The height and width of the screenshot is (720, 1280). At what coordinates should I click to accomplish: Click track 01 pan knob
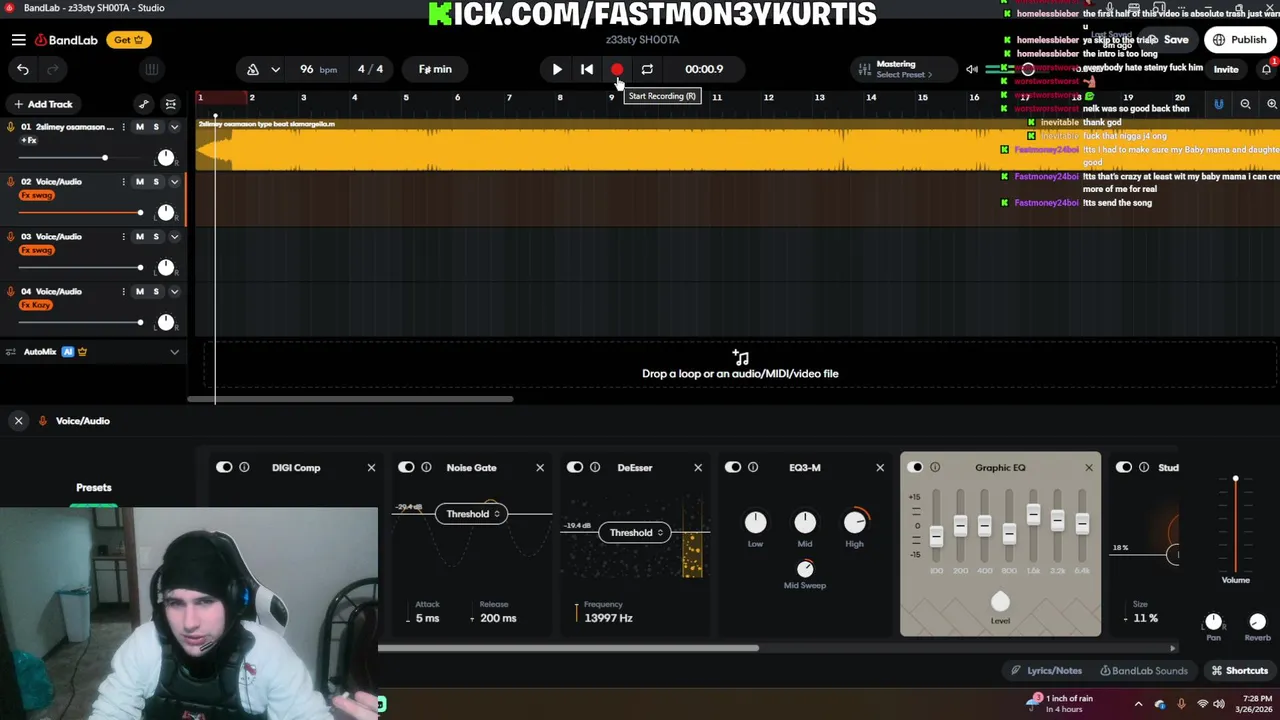pos(166,158)
